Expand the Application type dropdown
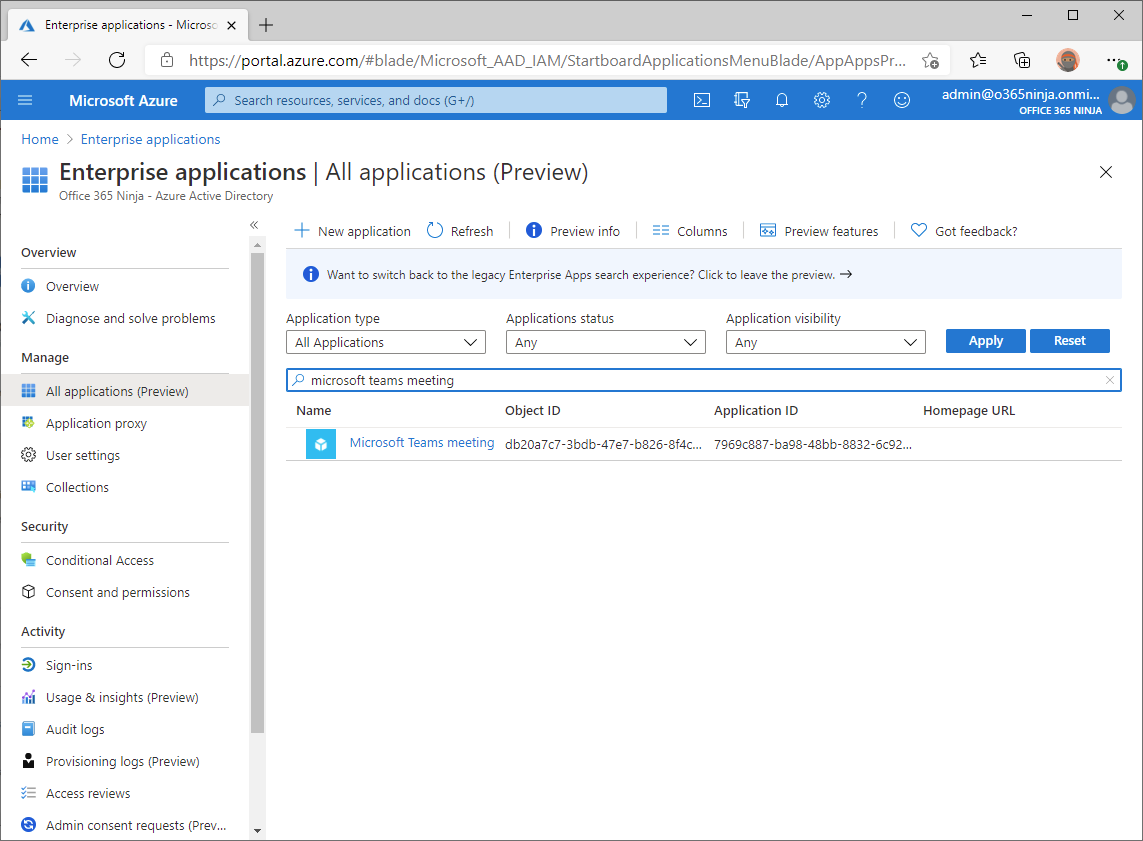This screenshot has height=841, width=1143. (x=386, y=343)
